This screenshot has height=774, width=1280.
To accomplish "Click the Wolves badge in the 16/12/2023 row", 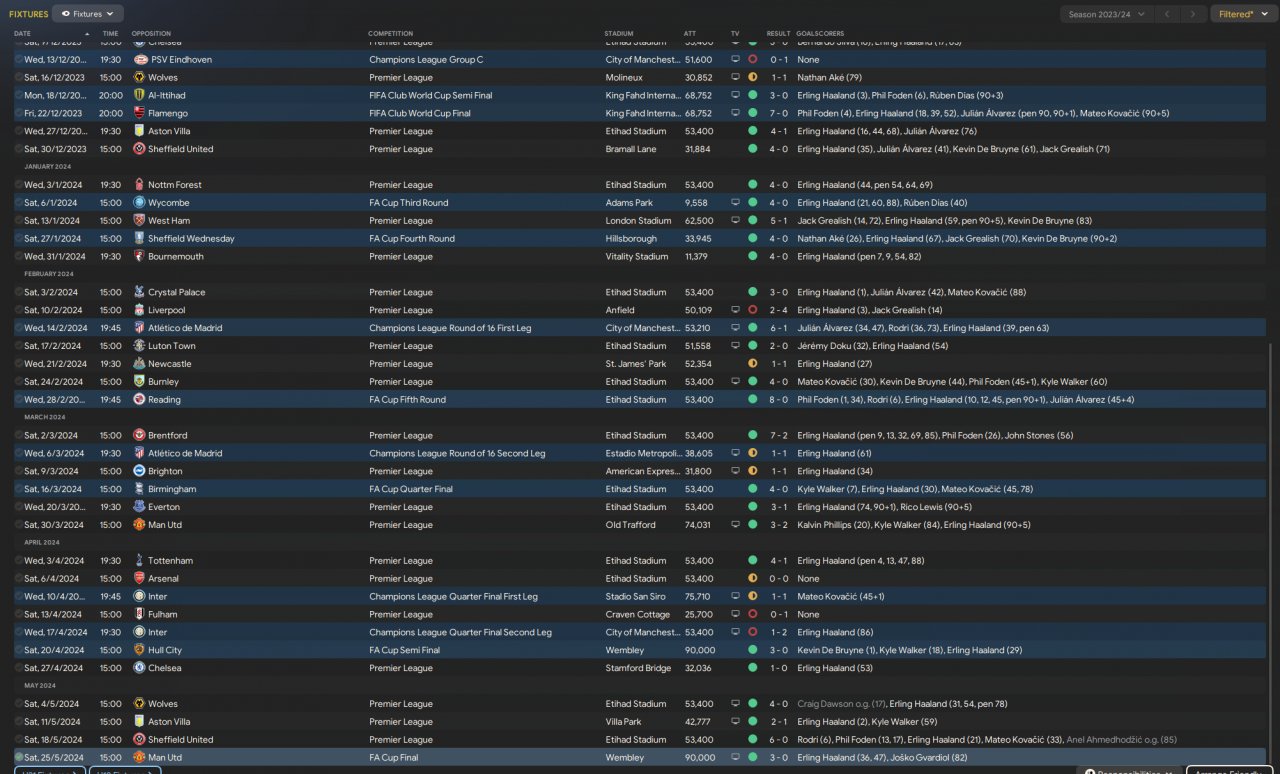I will (140, 78).
